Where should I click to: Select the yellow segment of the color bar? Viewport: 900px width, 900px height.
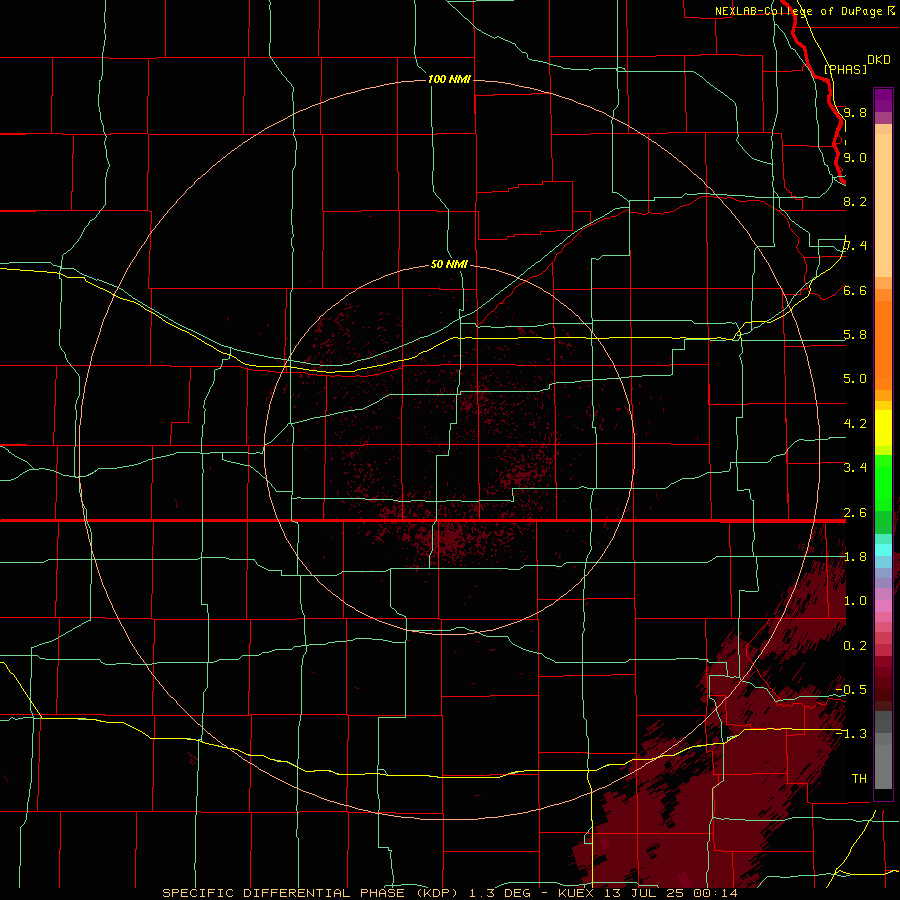pyautogui.click(x=883, y=428)
